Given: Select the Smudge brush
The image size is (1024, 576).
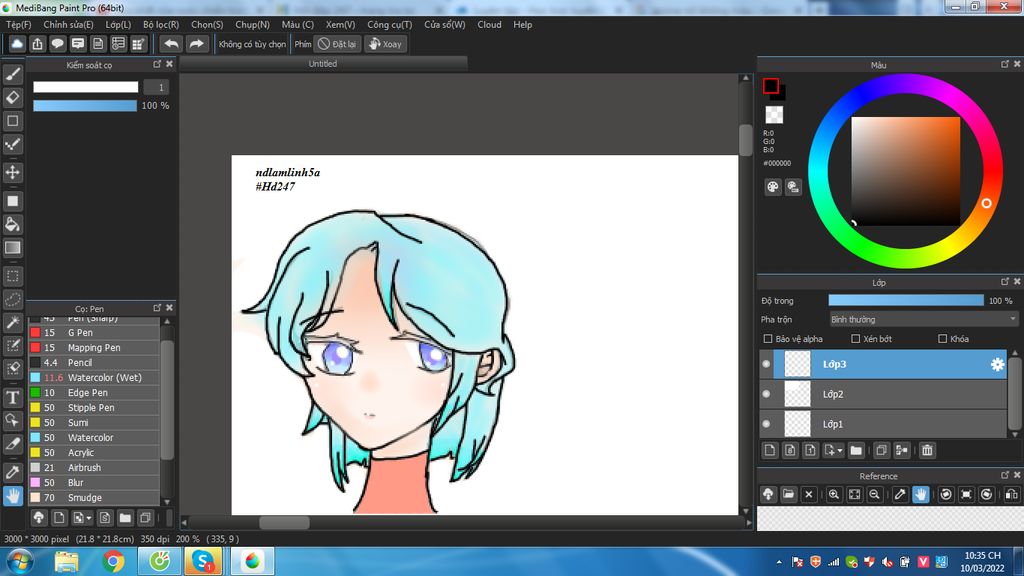Looking at the screenshot, I should (94, 498).
